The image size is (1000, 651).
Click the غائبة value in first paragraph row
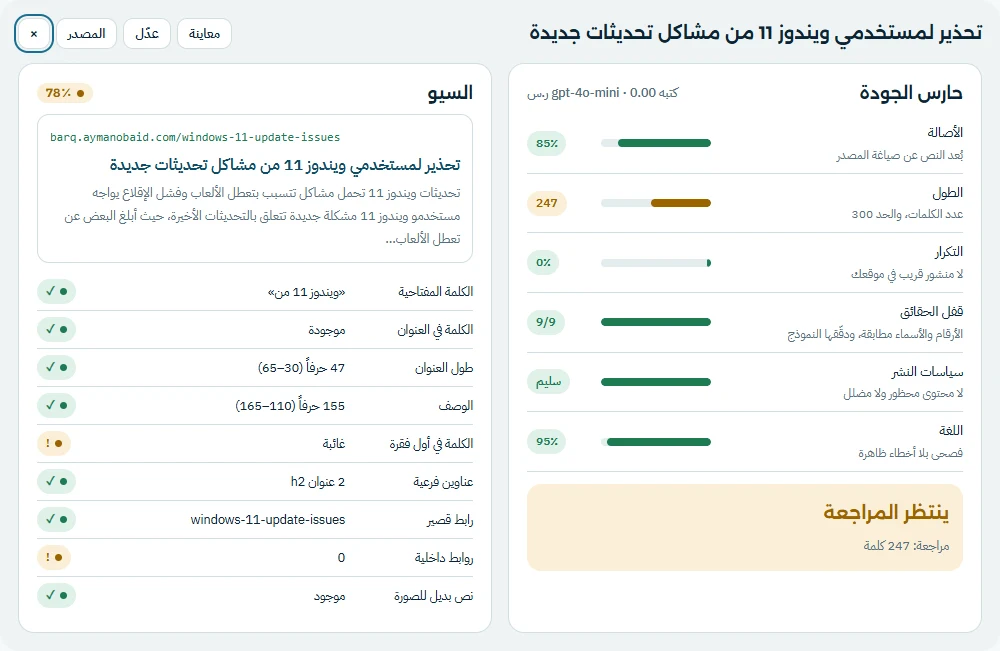(x=334, y=444)
